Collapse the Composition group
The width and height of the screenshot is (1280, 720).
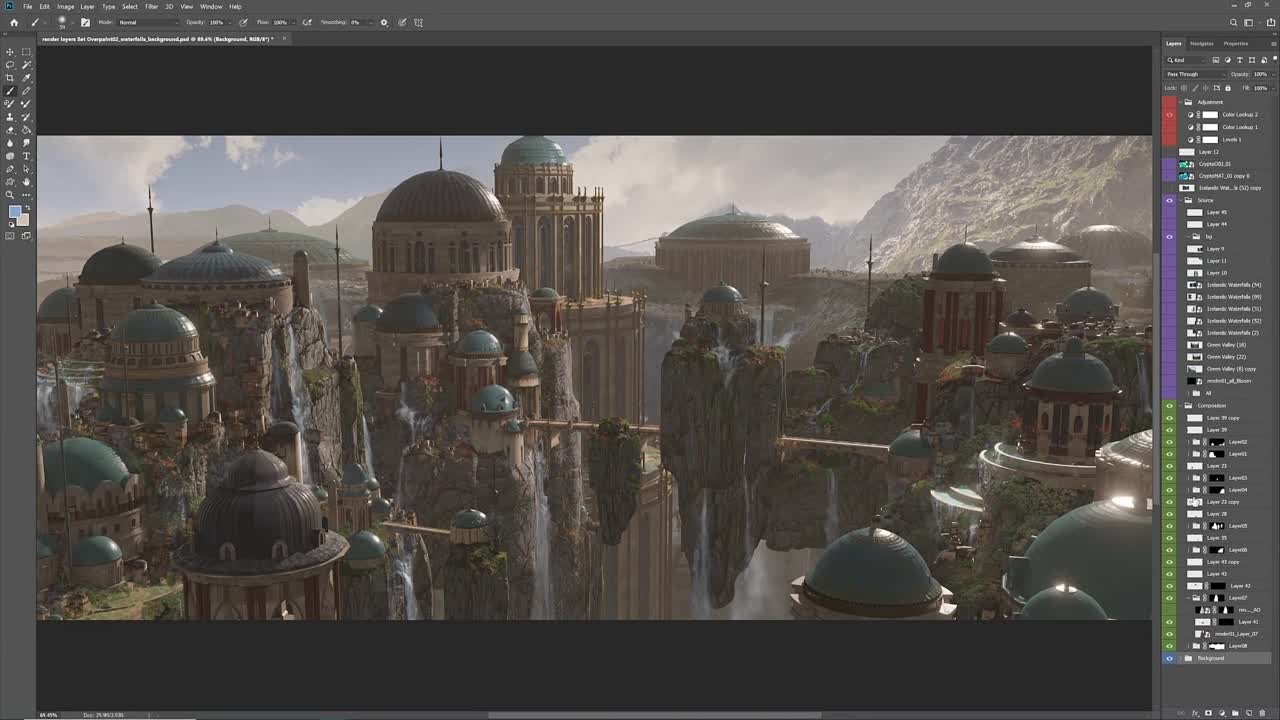click(x=1181, y=406)
